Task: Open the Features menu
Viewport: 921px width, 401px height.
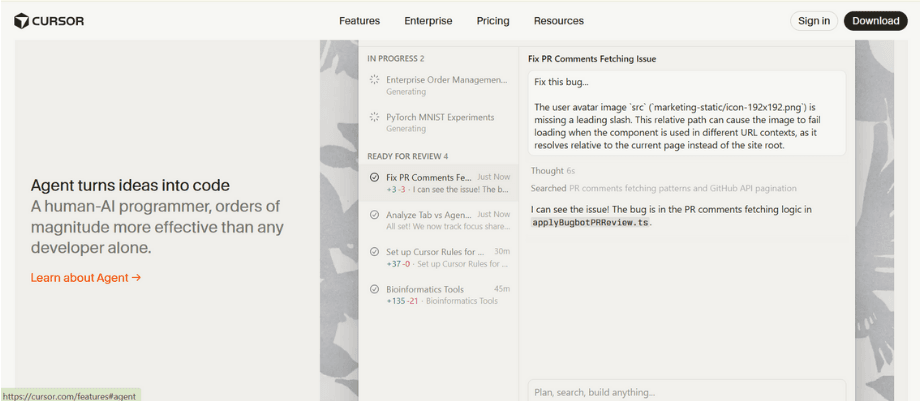Action: [359, 21]
